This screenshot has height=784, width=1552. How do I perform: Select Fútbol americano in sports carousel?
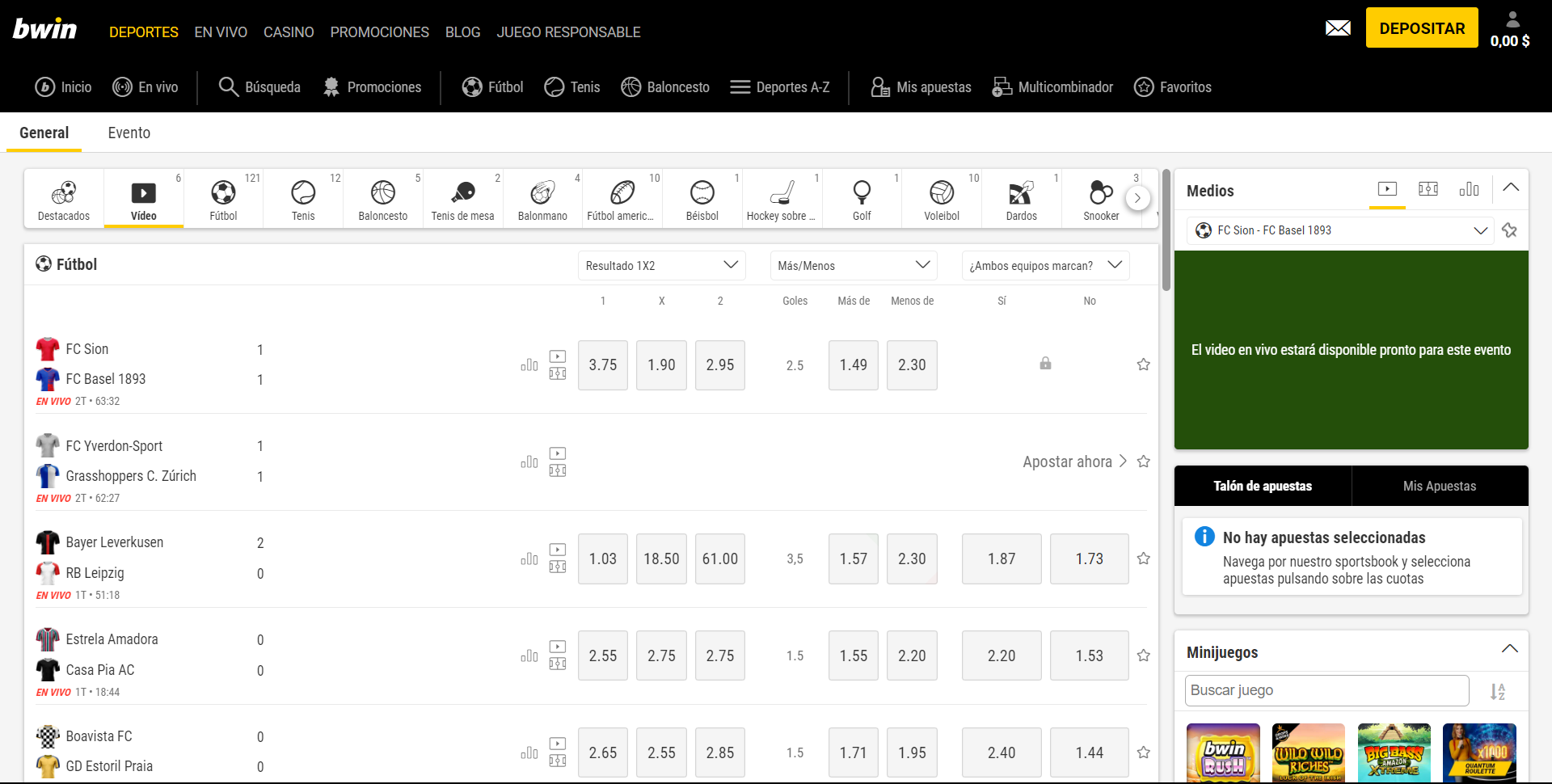622,199
